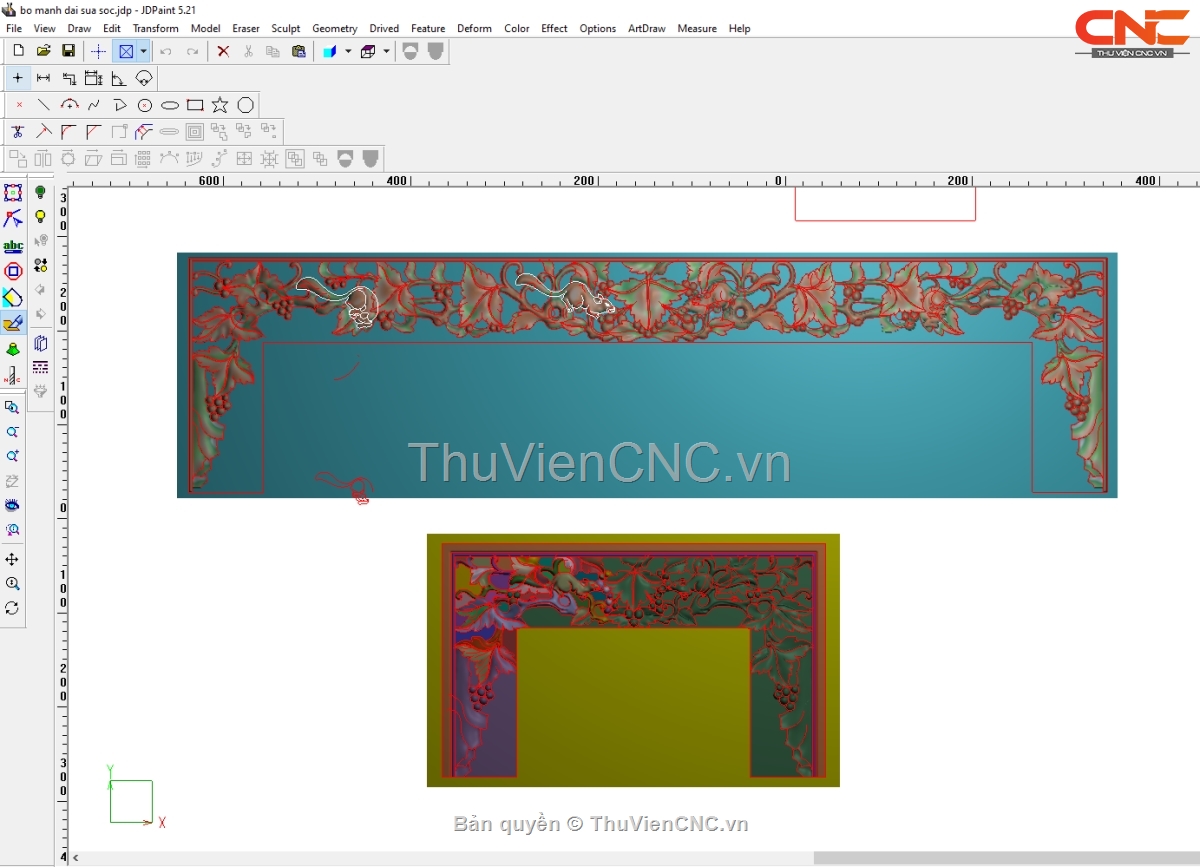Image resolution: width=1200 pixels, height=867 pixels.
Task: Click the cyan cube shading icon
Action: (x=330, y=51)
